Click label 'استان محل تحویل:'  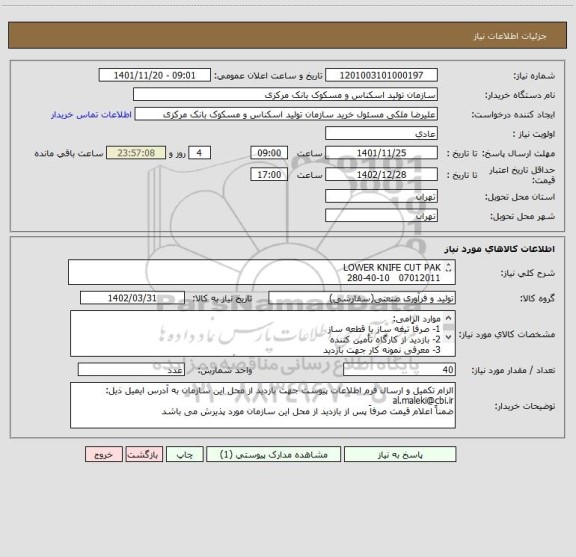tap(520, 197)
